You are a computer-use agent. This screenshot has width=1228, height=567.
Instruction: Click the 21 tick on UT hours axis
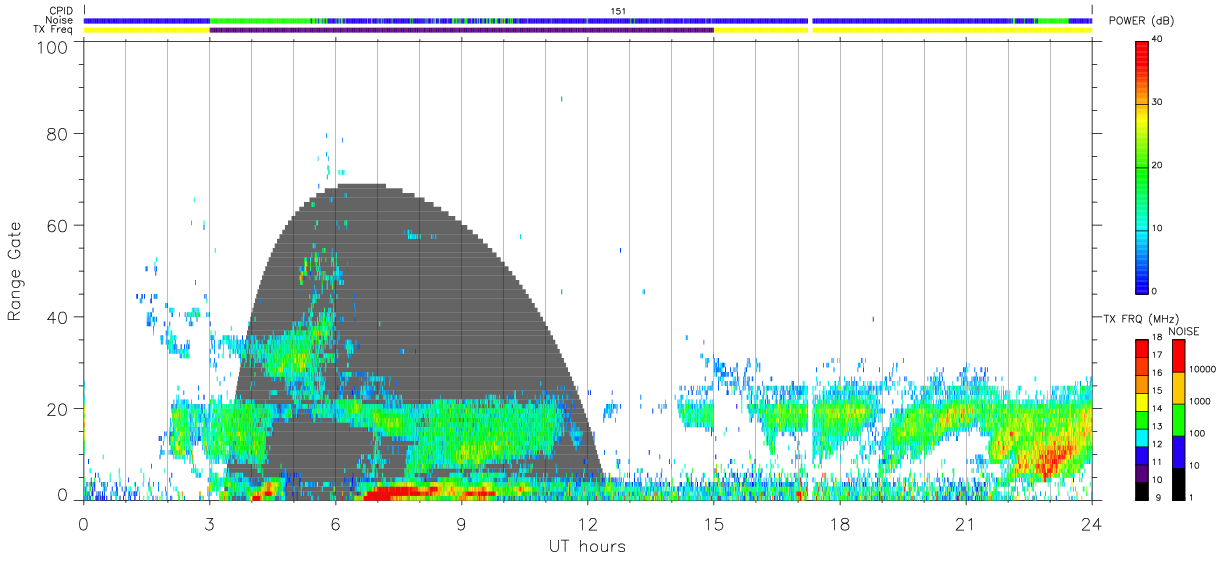click(965, 522)
